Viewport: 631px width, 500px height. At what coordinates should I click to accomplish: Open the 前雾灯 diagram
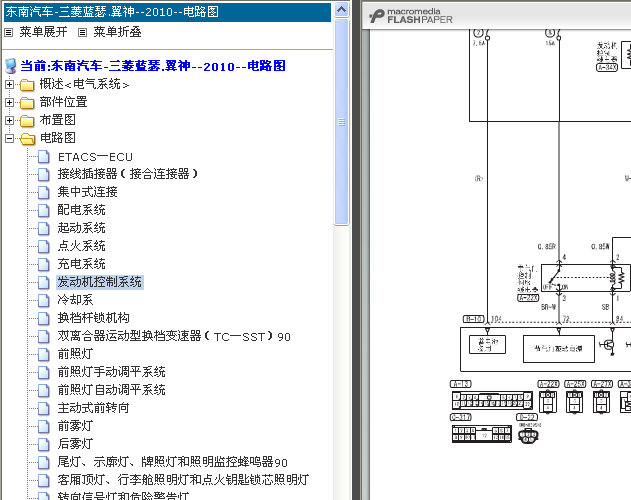pyautogui.click(x=75, y=426)
